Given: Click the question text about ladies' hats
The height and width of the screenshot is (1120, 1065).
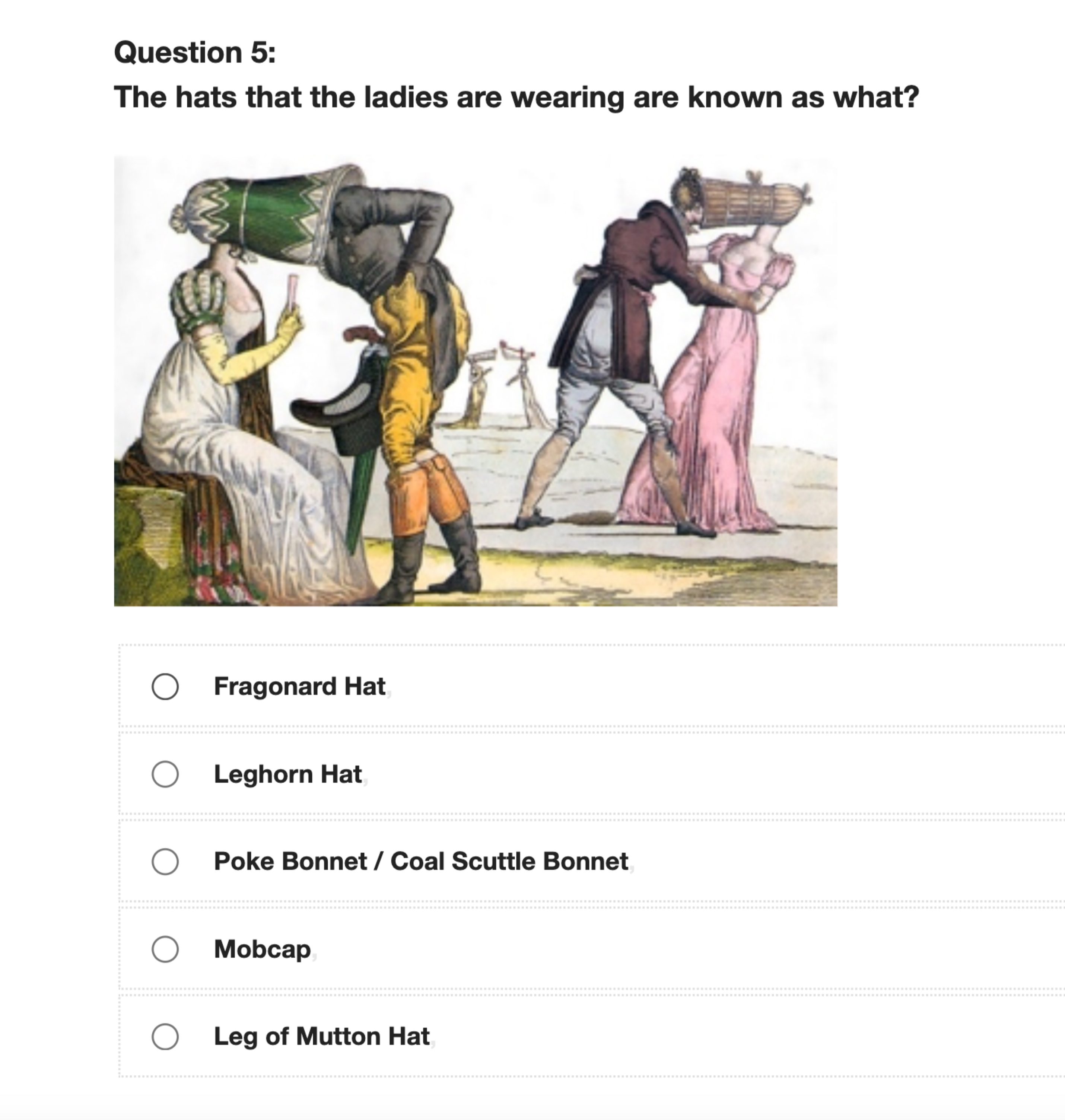Looking at the screenshot, I should coord(516,97).
